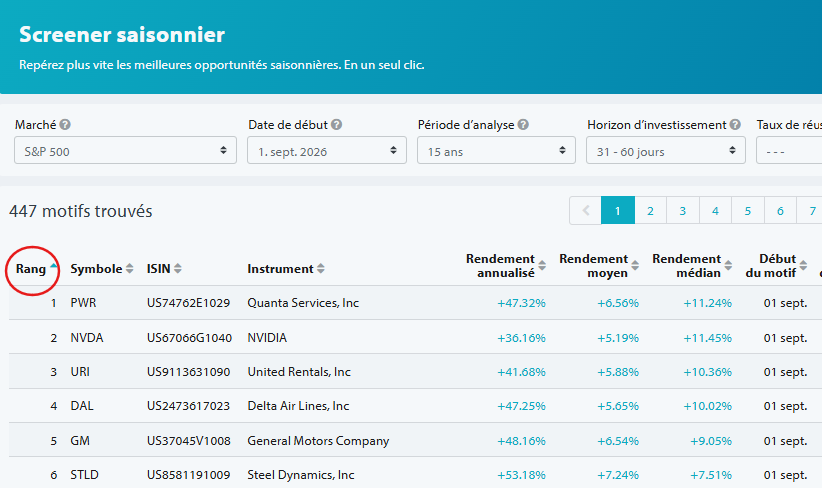Sort table by ISIN column
Viewport: 822px width, 488px height.
coord(178,268)
